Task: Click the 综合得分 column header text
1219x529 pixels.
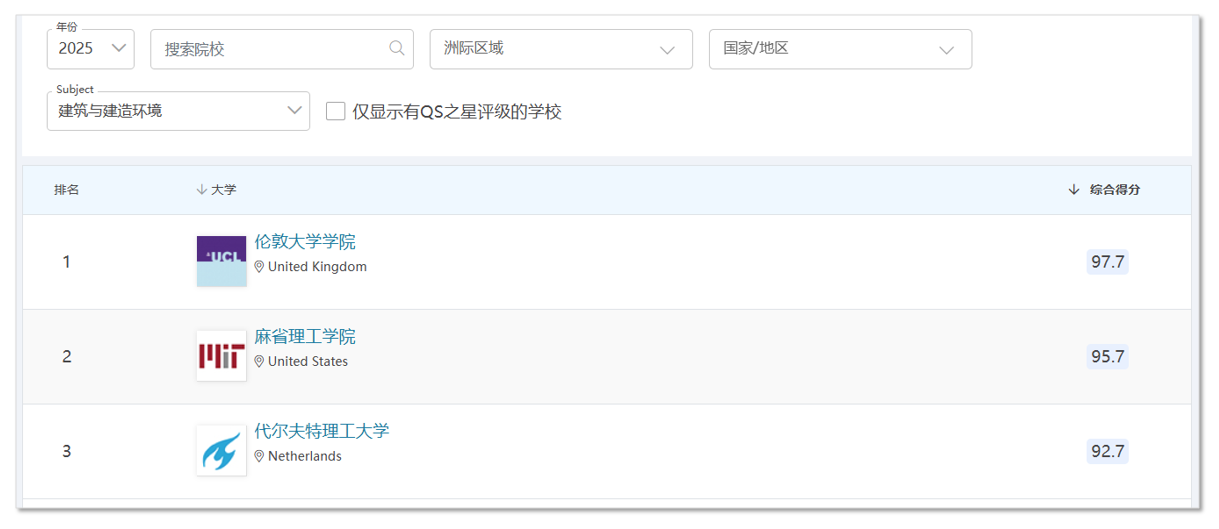Action: click(1114, 190)
